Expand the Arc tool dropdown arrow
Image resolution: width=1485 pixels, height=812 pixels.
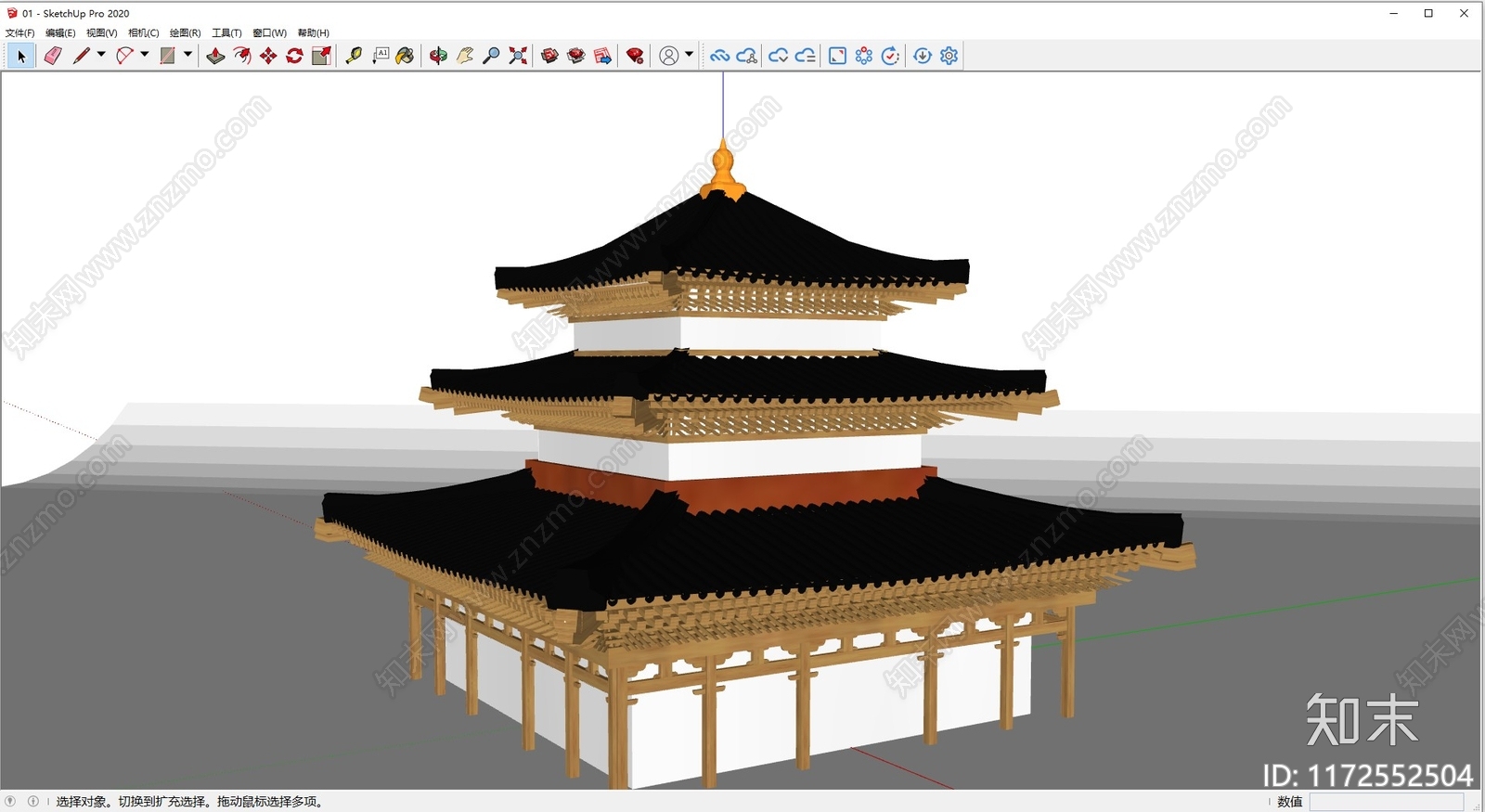pyautogui.click(x=144, y=55)
